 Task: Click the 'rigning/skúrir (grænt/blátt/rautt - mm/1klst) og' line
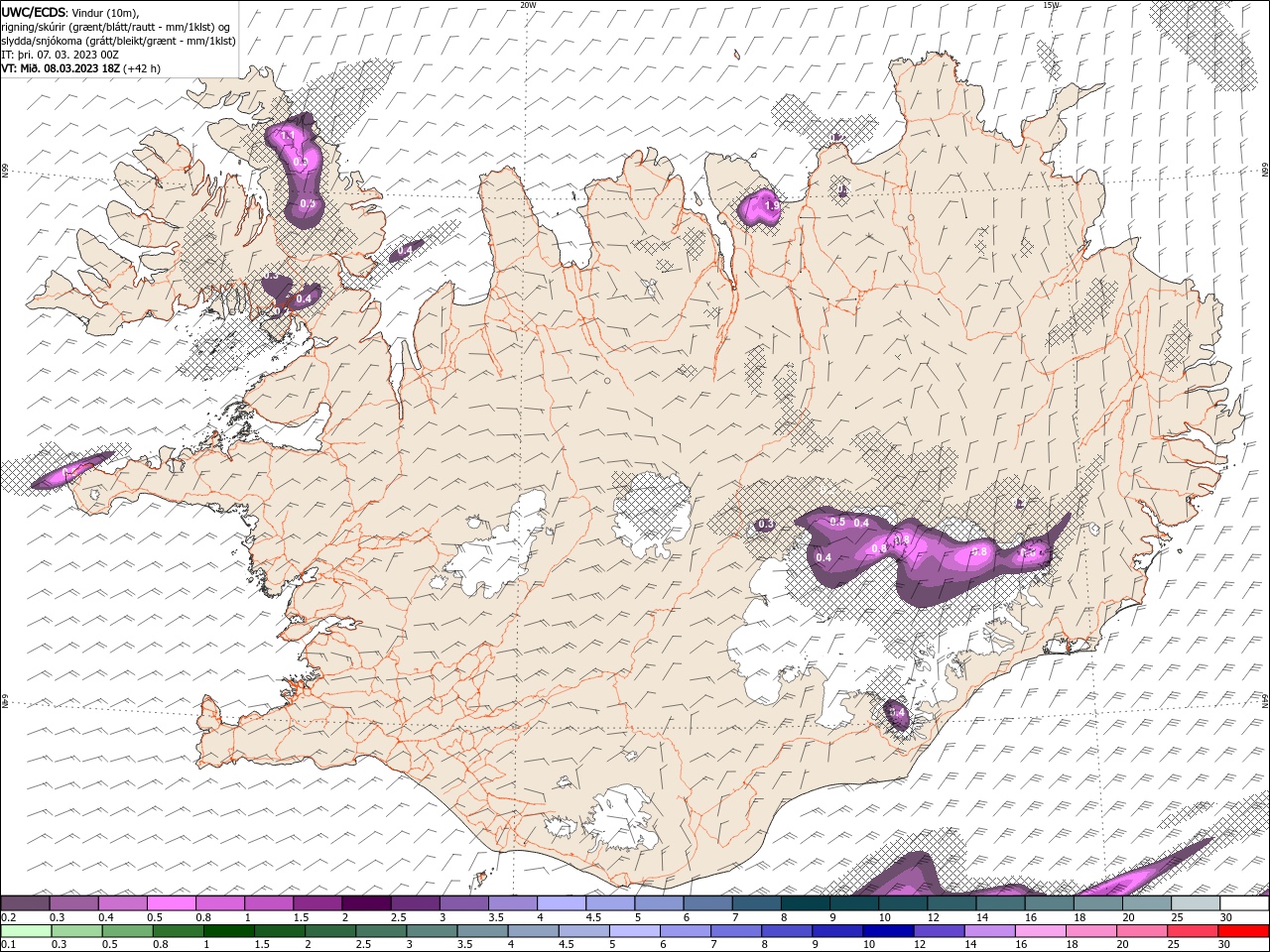click(x=116, y=26)
